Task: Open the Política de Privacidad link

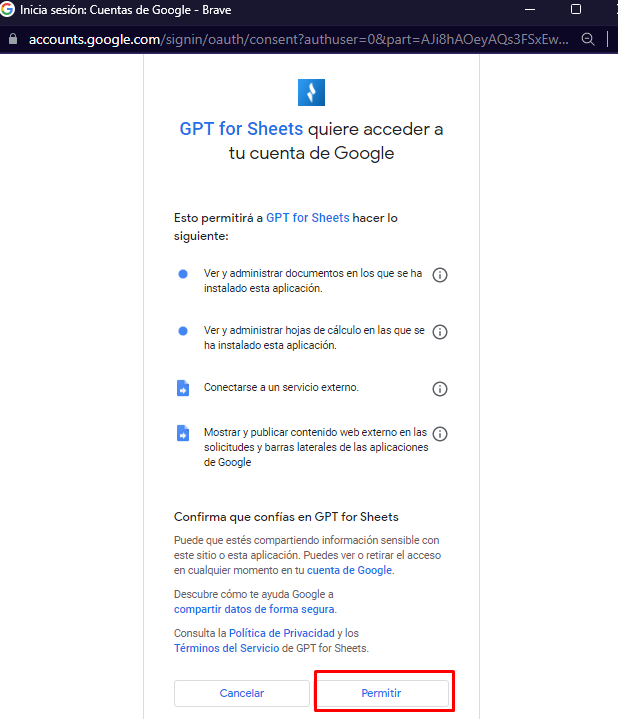Action: (281, 633)
